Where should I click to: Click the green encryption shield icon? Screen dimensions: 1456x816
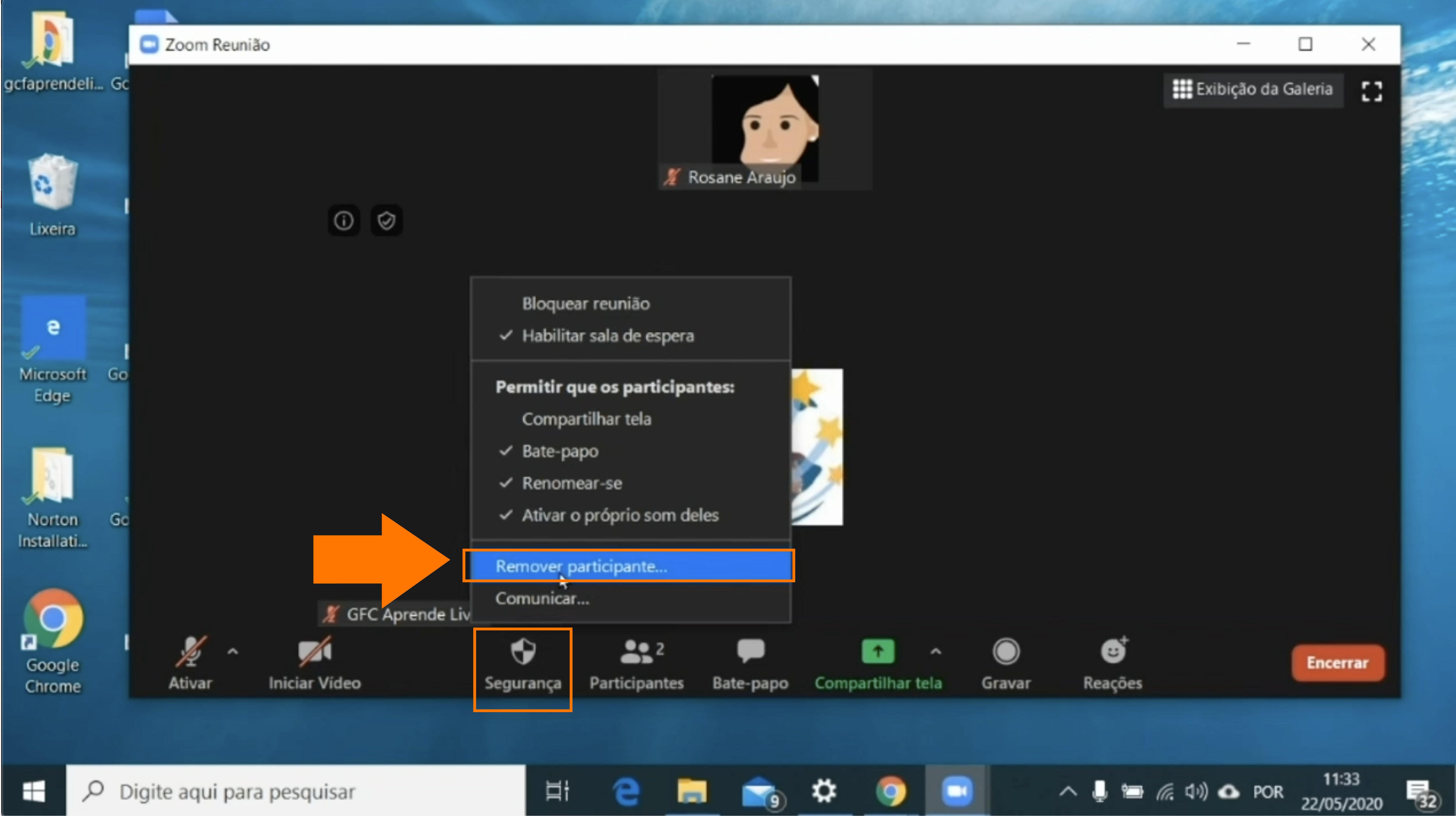[387, 220]
